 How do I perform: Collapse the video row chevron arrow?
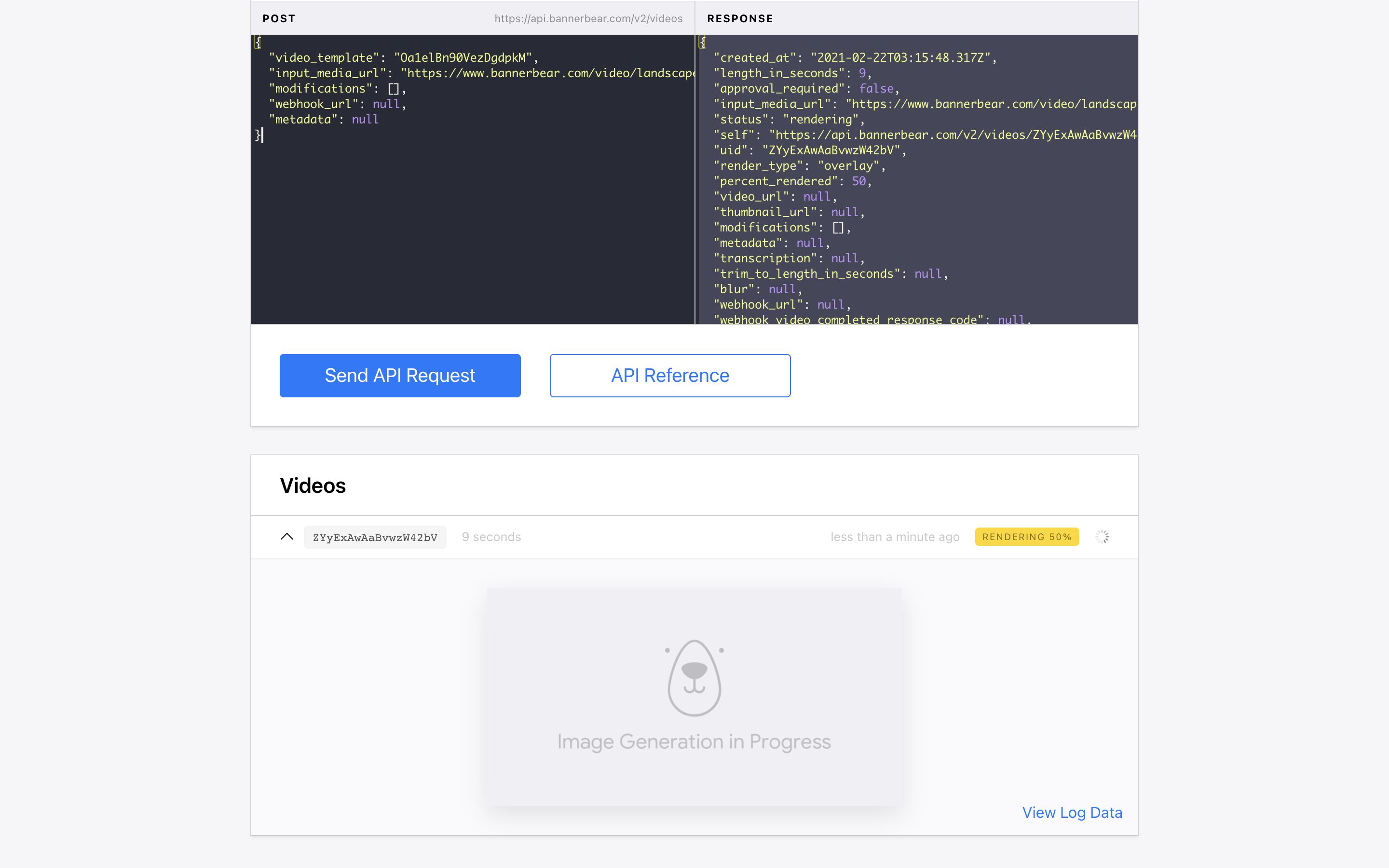coord(287,537)
